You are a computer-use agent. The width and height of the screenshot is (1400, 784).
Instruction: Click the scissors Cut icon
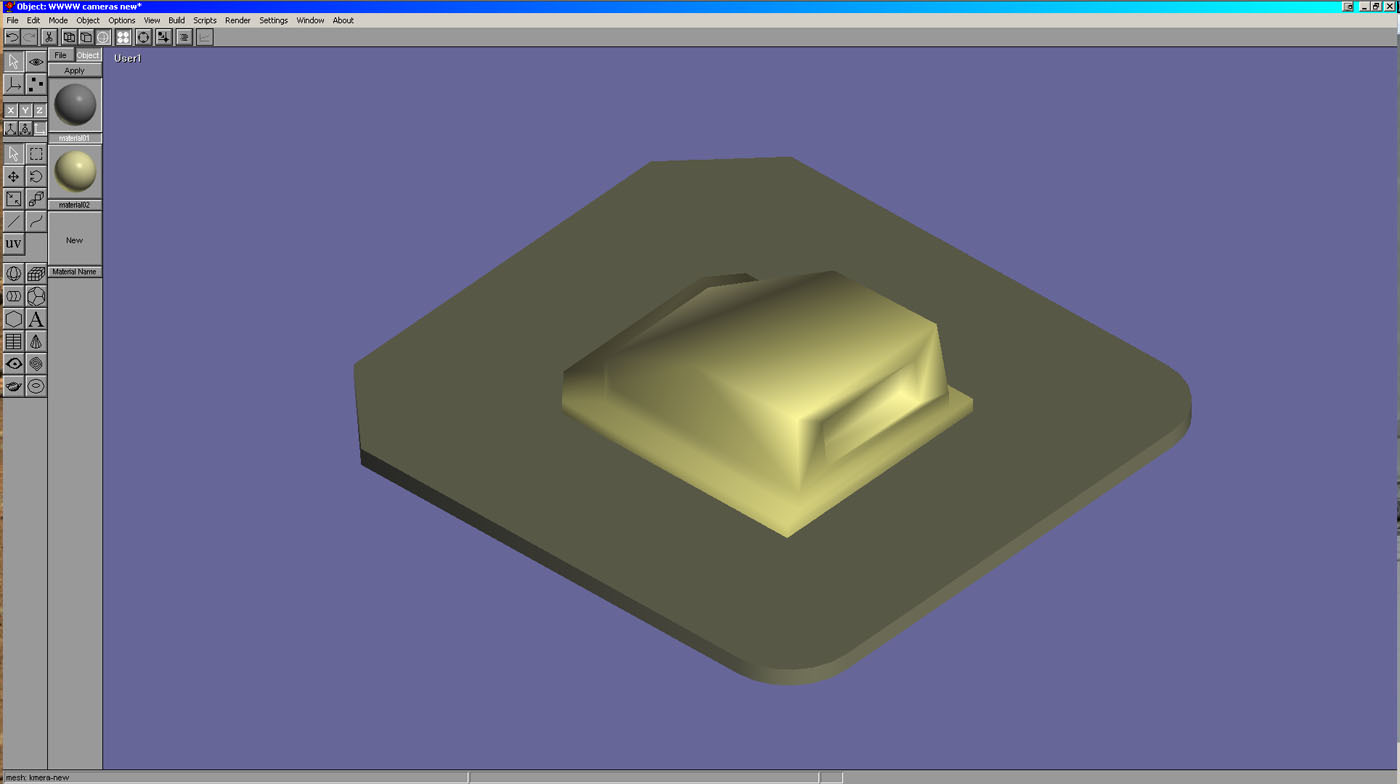48,37
